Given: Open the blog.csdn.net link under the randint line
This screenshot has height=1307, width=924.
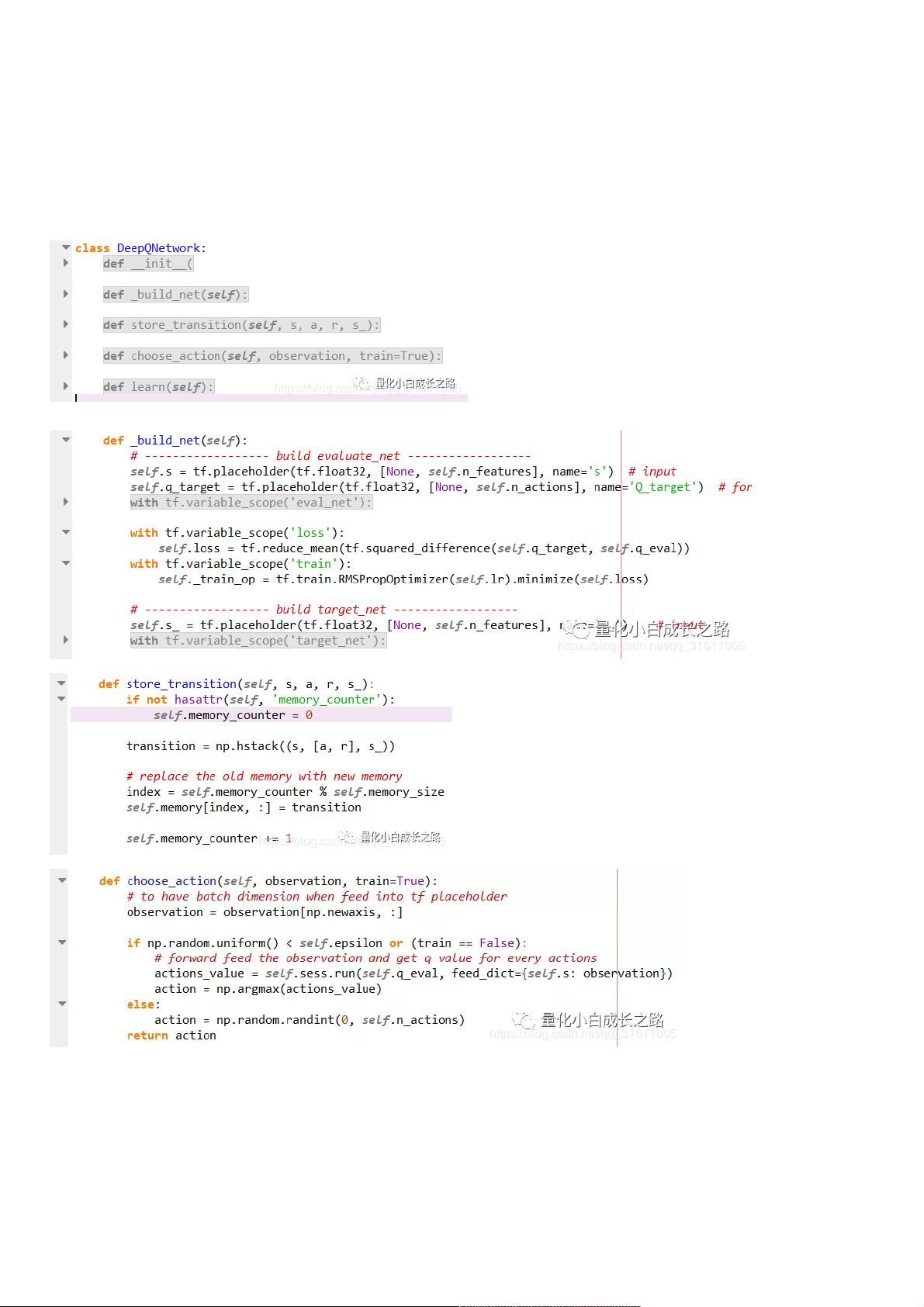Looking at the screenshot, I should pos(583,1034).
